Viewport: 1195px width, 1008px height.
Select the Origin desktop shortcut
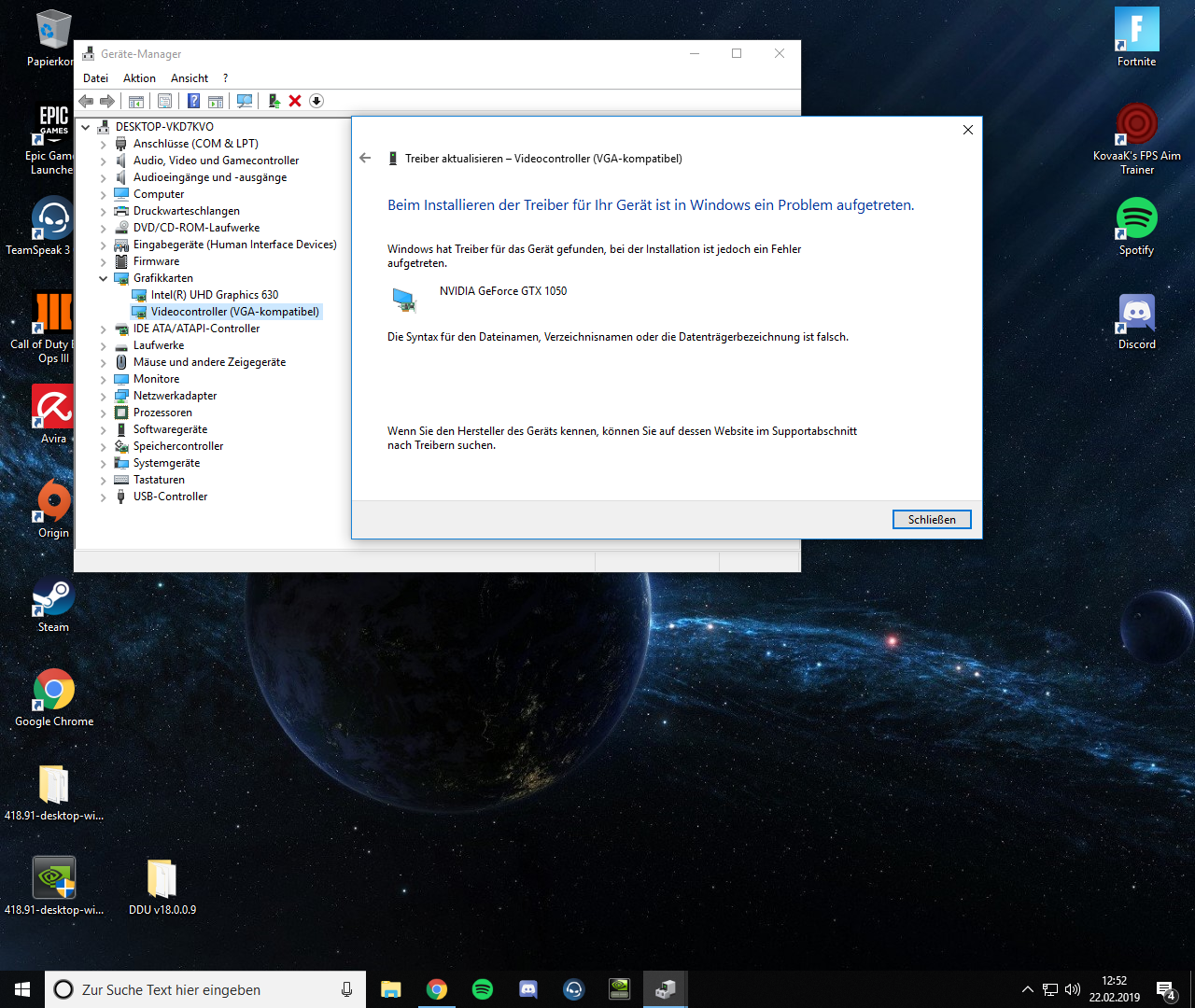[x=53, y=510]
